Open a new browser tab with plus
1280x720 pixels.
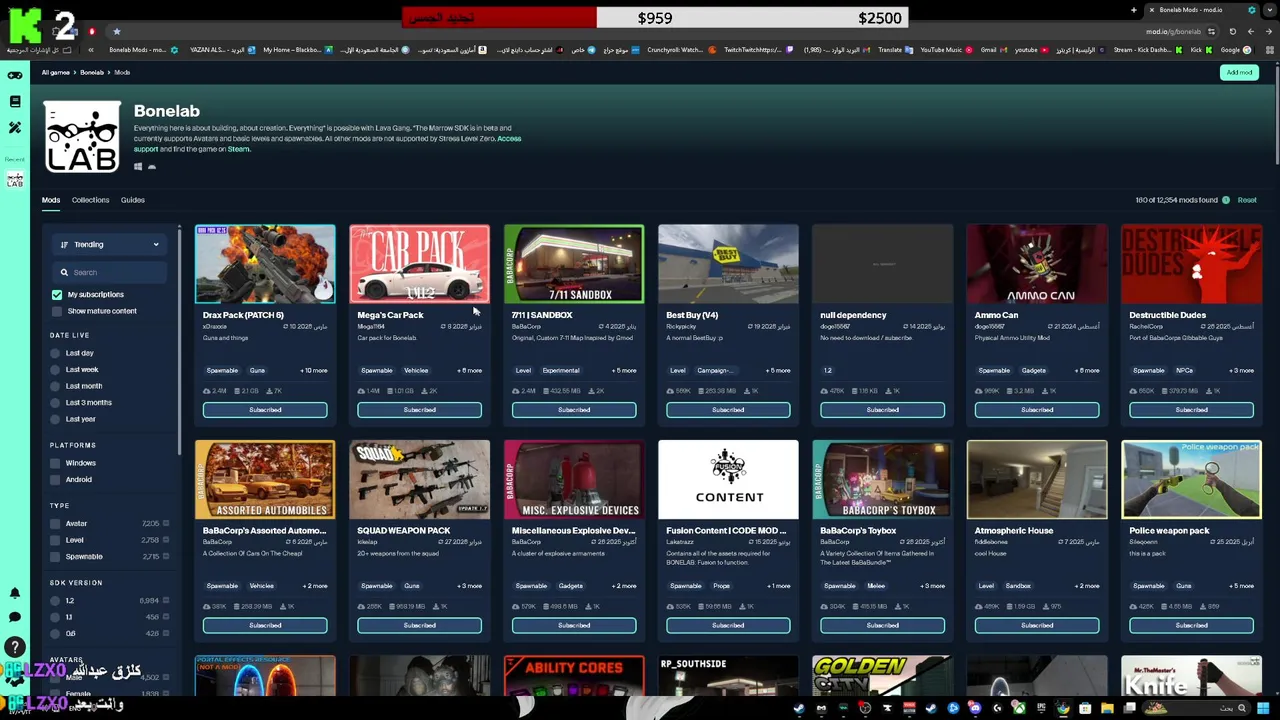(1134, 10)
